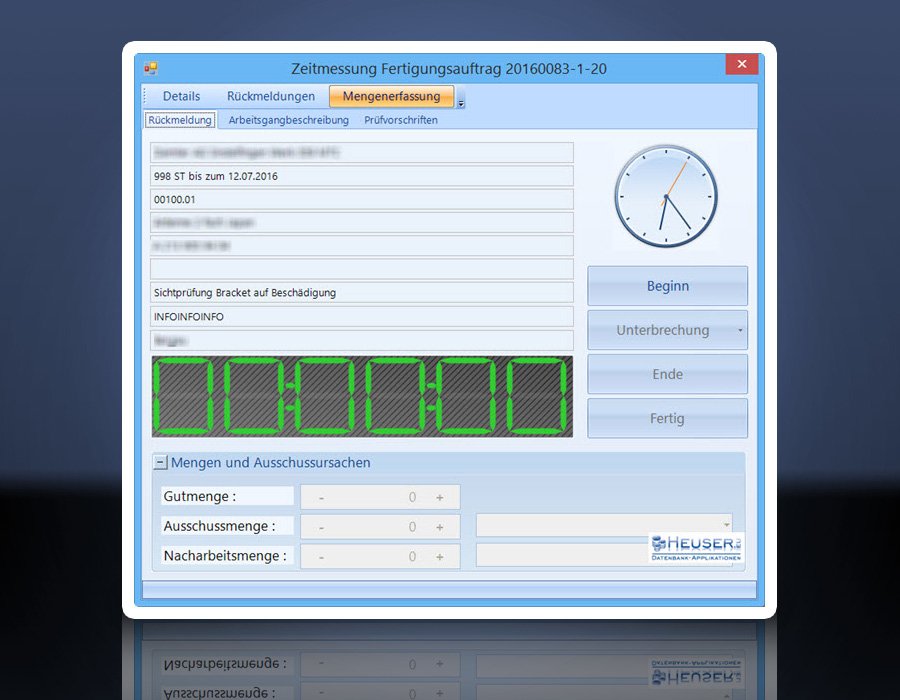Open the Arbeitsgangbeschreibung sub-tab
900x700 pixels.
click(289, 120)
